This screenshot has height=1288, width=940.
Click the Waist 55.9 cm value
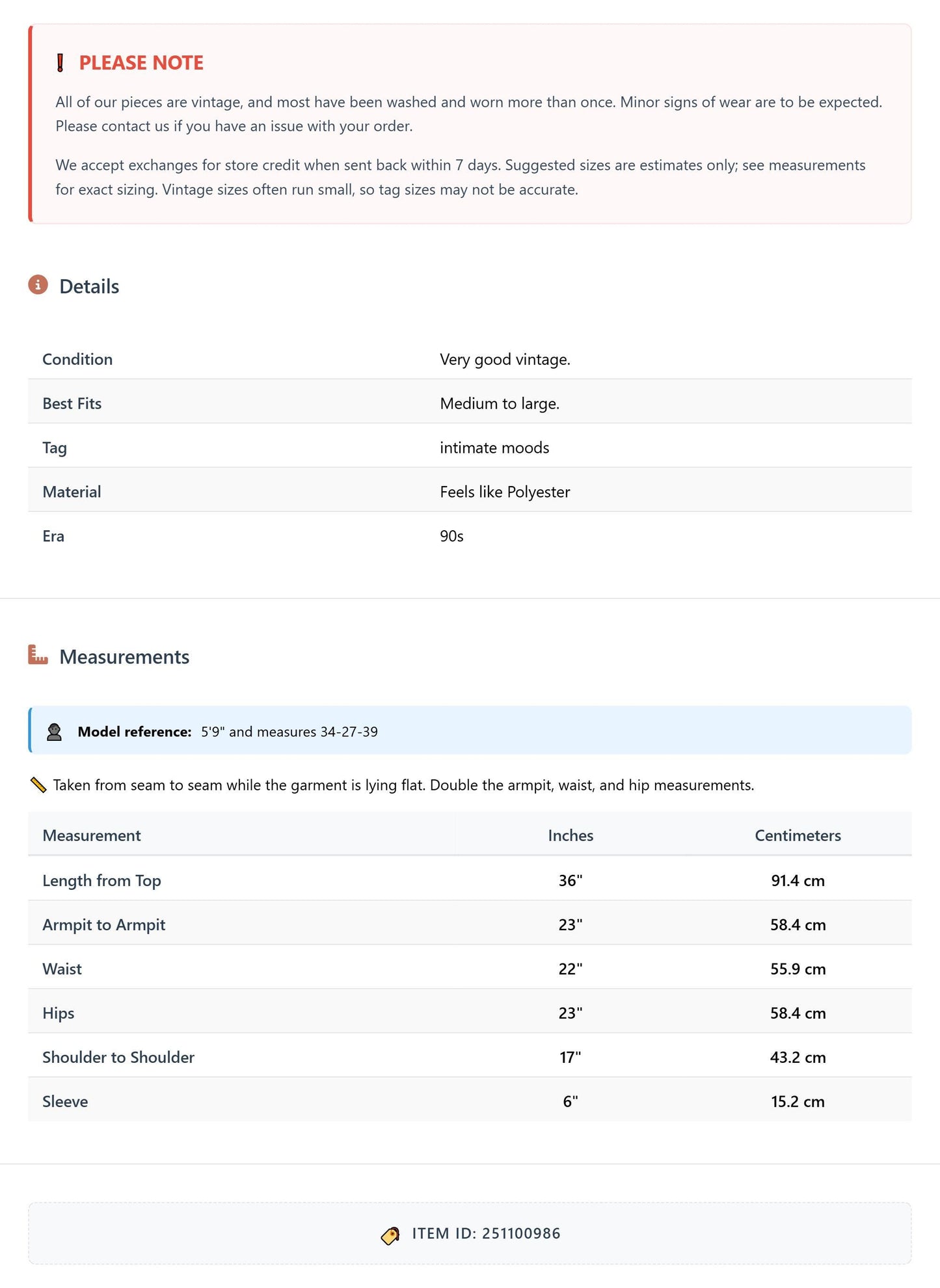pyautogui.click(x=798, y=969)
